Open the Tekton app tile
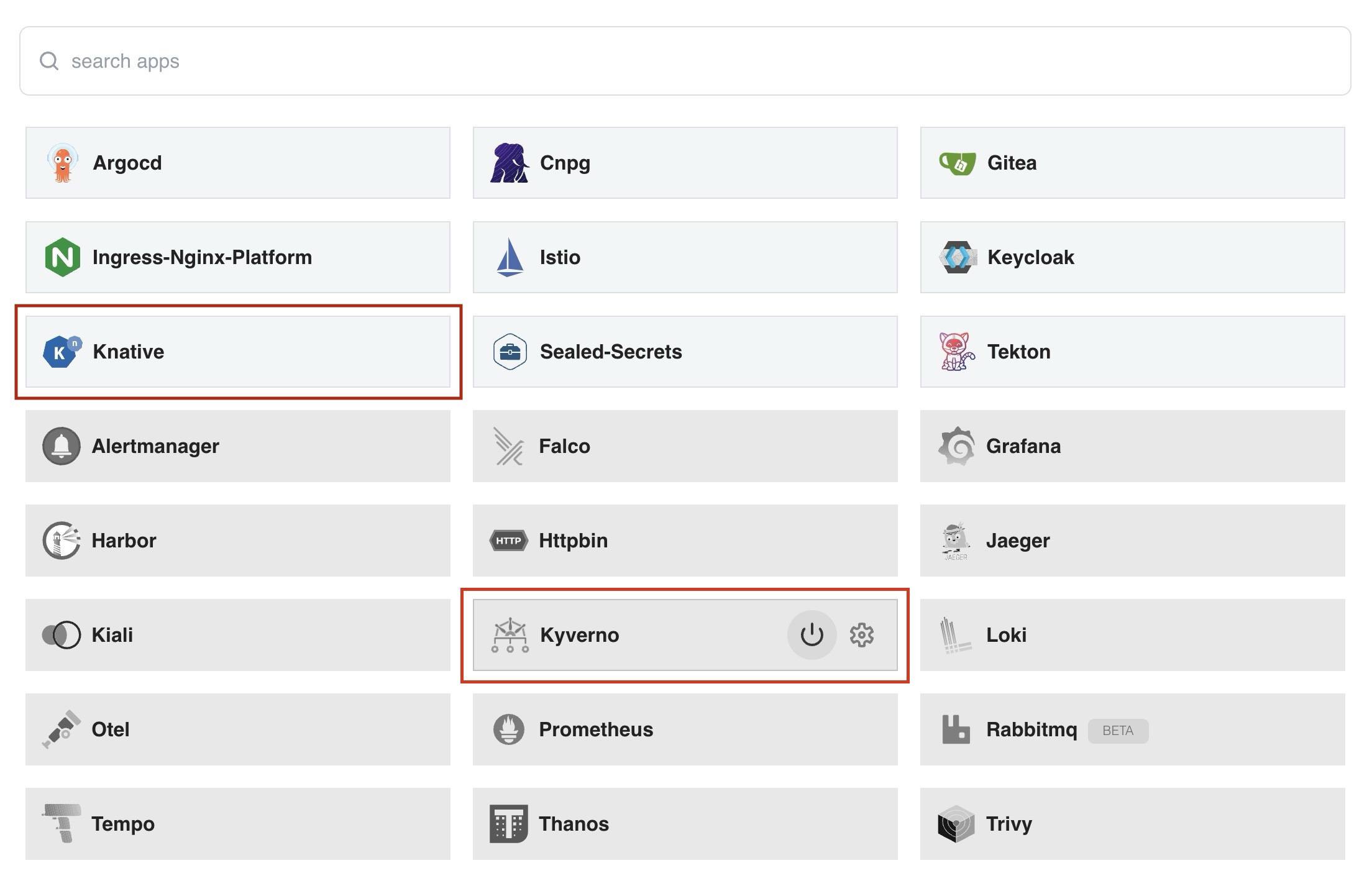Image resolution: width=1372 pixels, height=886 pixels. [x=1131, y=351]
